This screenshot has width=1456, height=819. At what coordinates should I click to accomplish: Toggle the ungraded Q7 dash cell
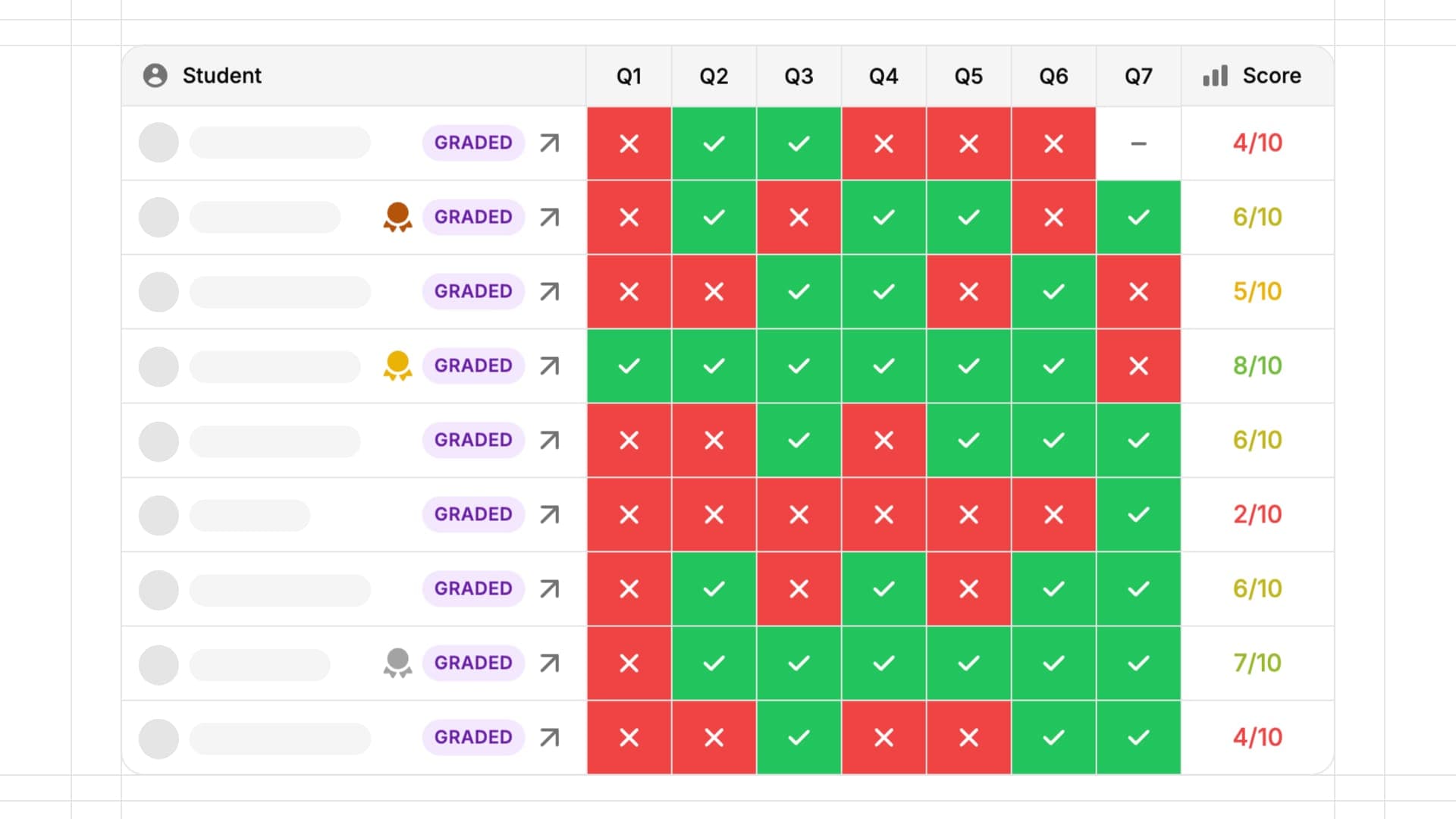(1138, 143)
